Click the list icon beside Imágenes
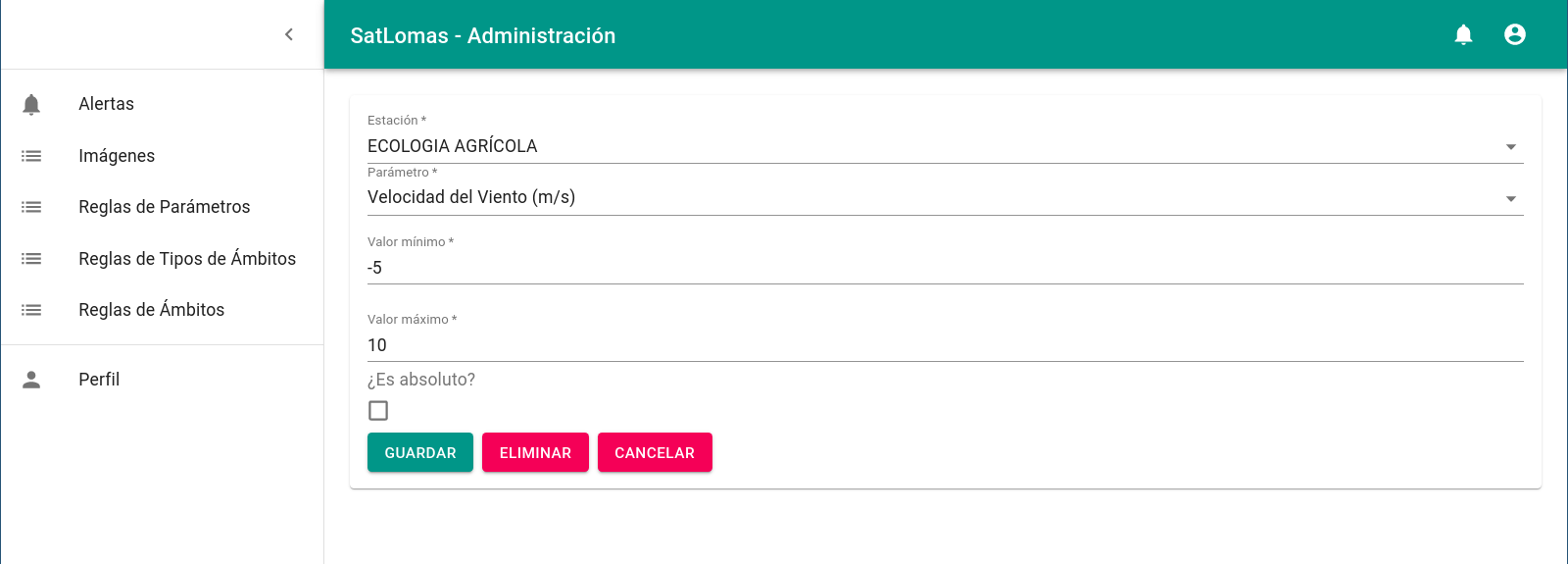Viewport: 1568px width, 564px height. pos(31,156)
